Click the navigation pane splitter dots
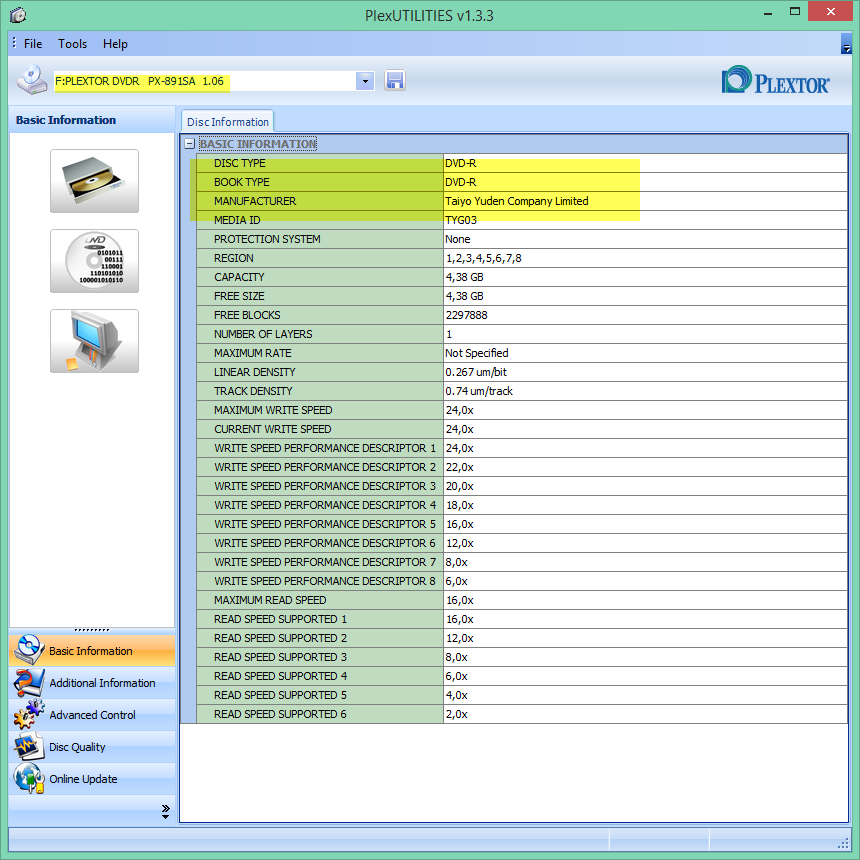The height and width of the screenshot is (860, 860). click(x=92, y=630)
